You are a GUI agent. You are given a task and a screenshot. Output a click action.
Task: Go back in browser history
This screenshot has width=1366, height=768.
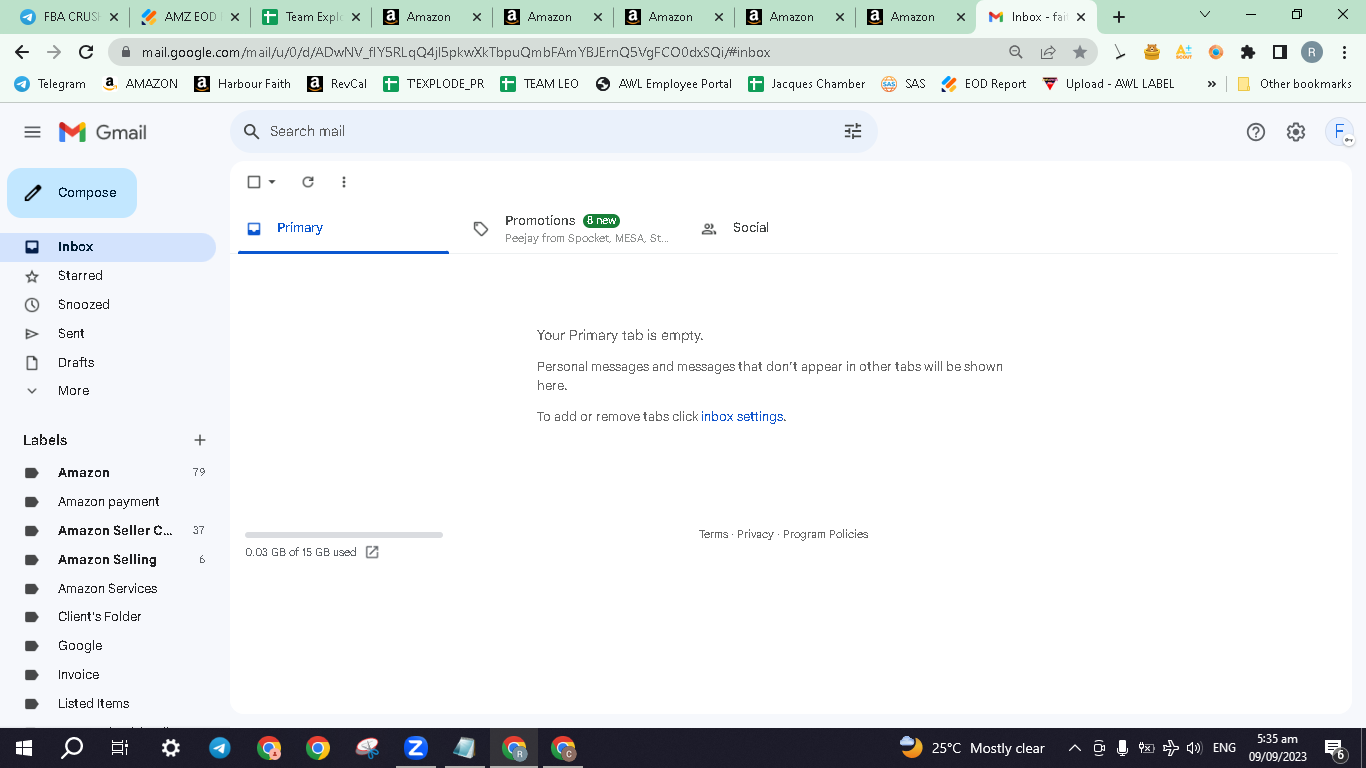22,52
